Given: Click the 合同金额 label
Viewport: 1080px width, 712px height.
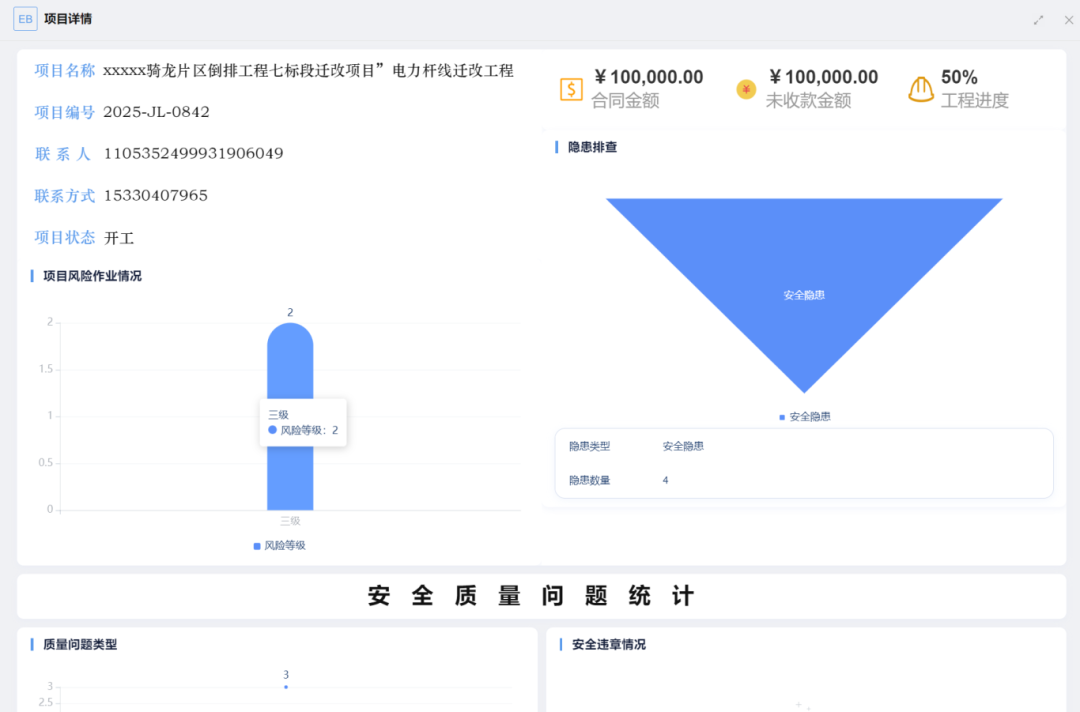Looking at the screenshot, I should point(625,101).
